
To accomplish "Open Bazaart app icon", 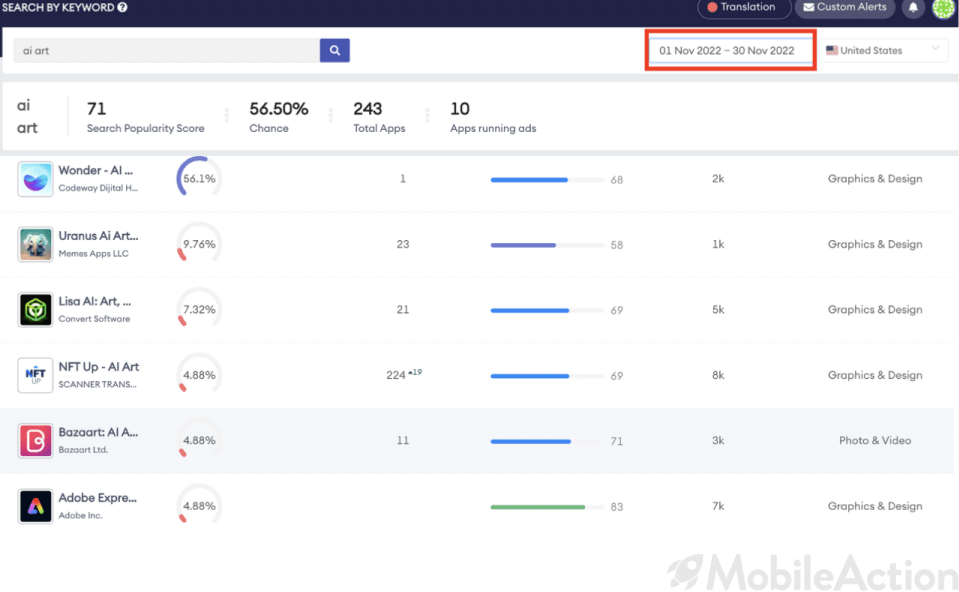I will pyautogui.click(x=35, y=440).
